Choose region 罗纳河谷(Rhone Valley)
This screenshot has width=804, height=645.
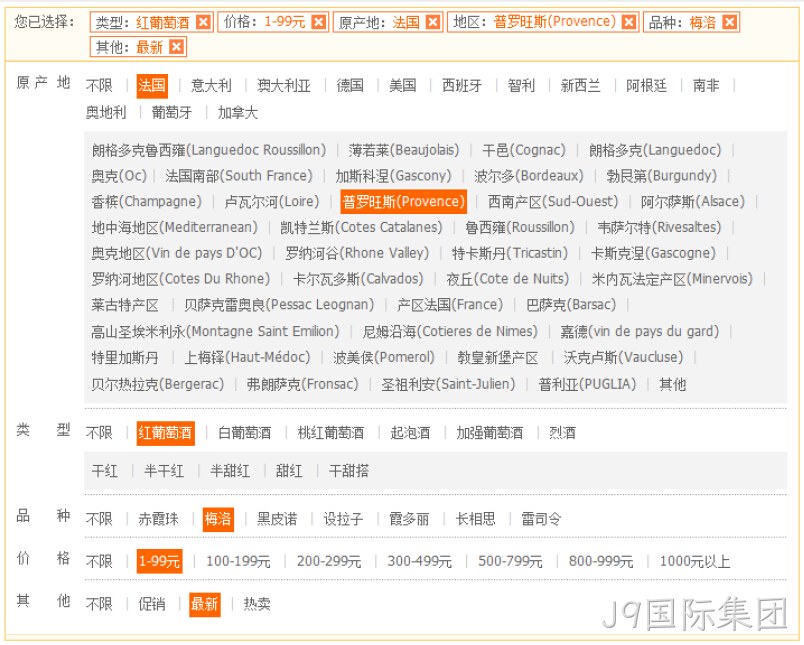pyautogui.click(x=357, y=253)
